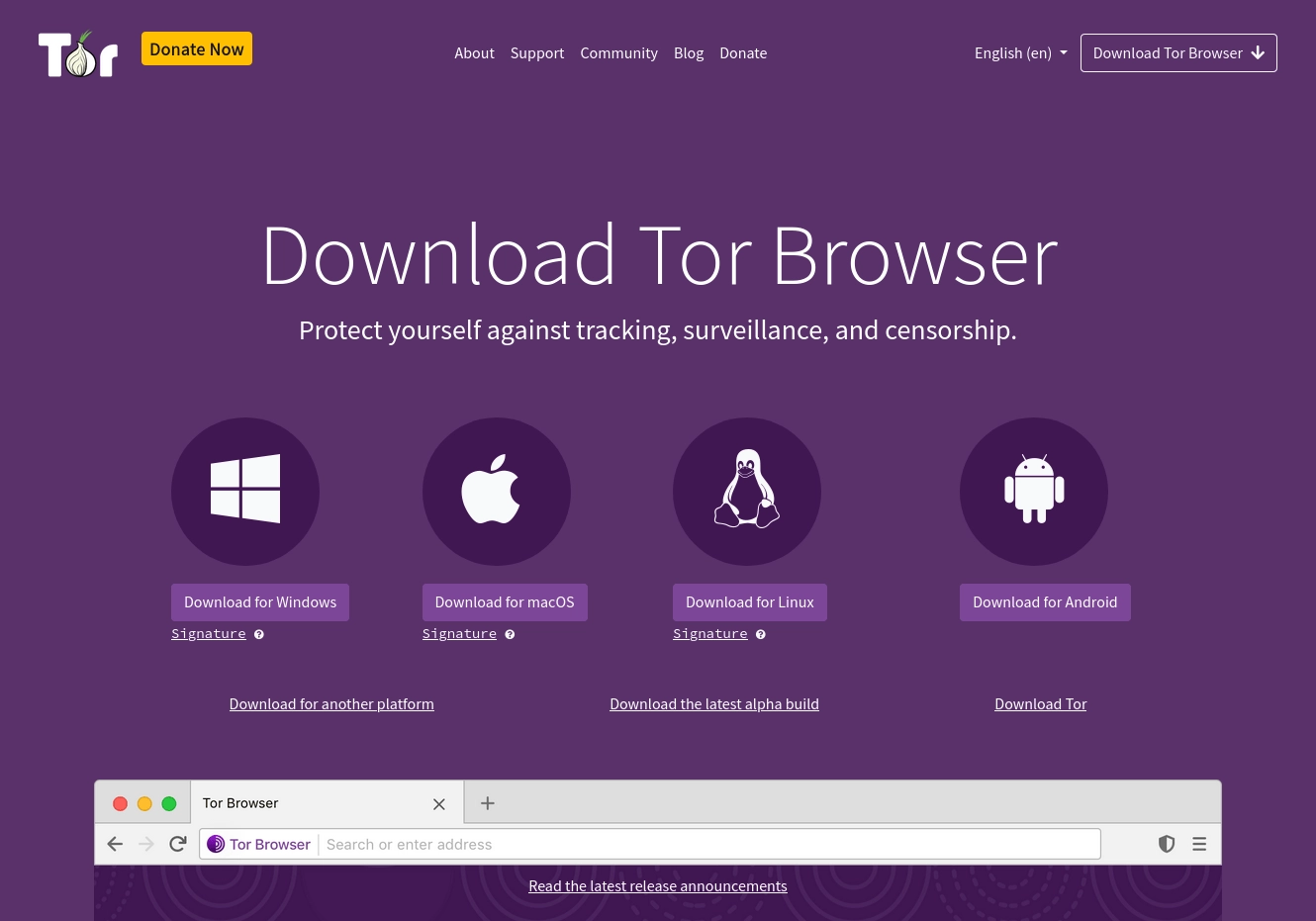Click the shield security icon

click(x=1167, y=844)
